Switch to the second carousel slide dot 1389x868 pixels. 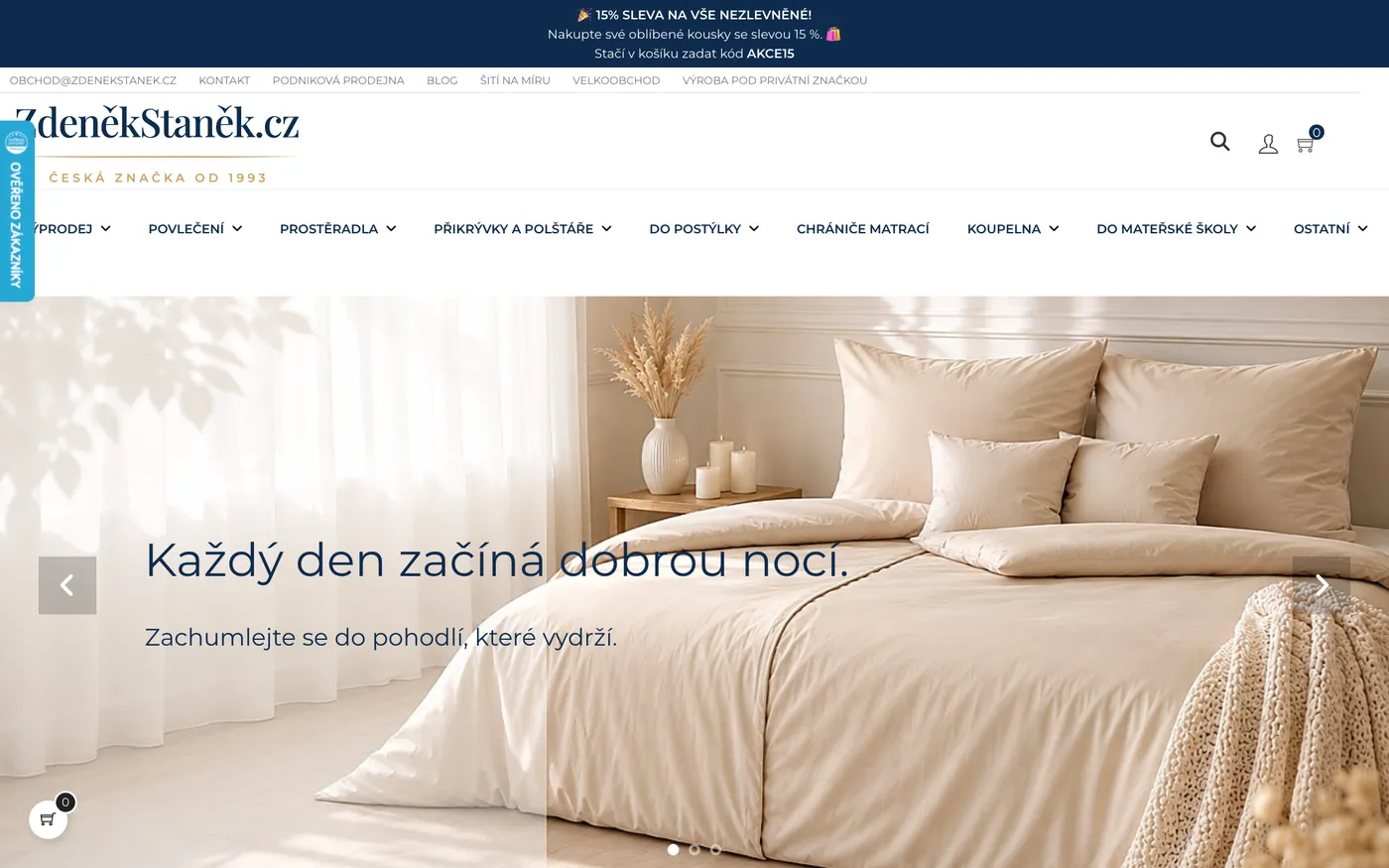pos(694,849)
